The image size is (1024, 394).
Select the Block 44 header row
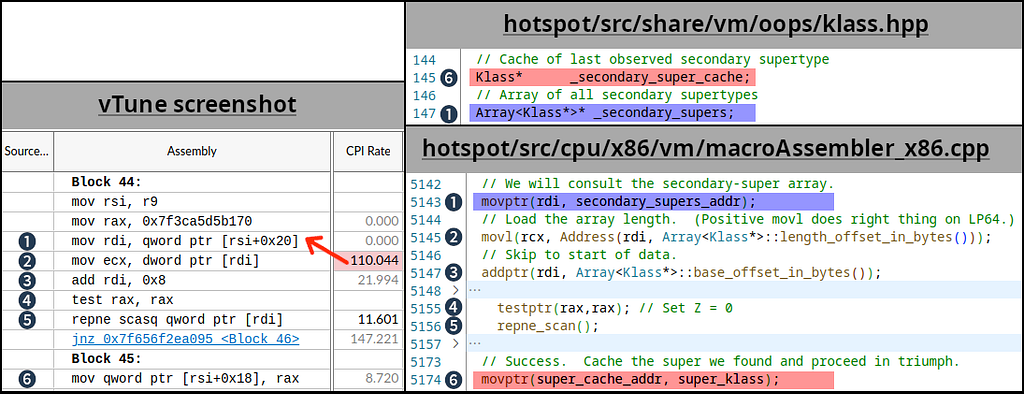click(x=202, y=182)
